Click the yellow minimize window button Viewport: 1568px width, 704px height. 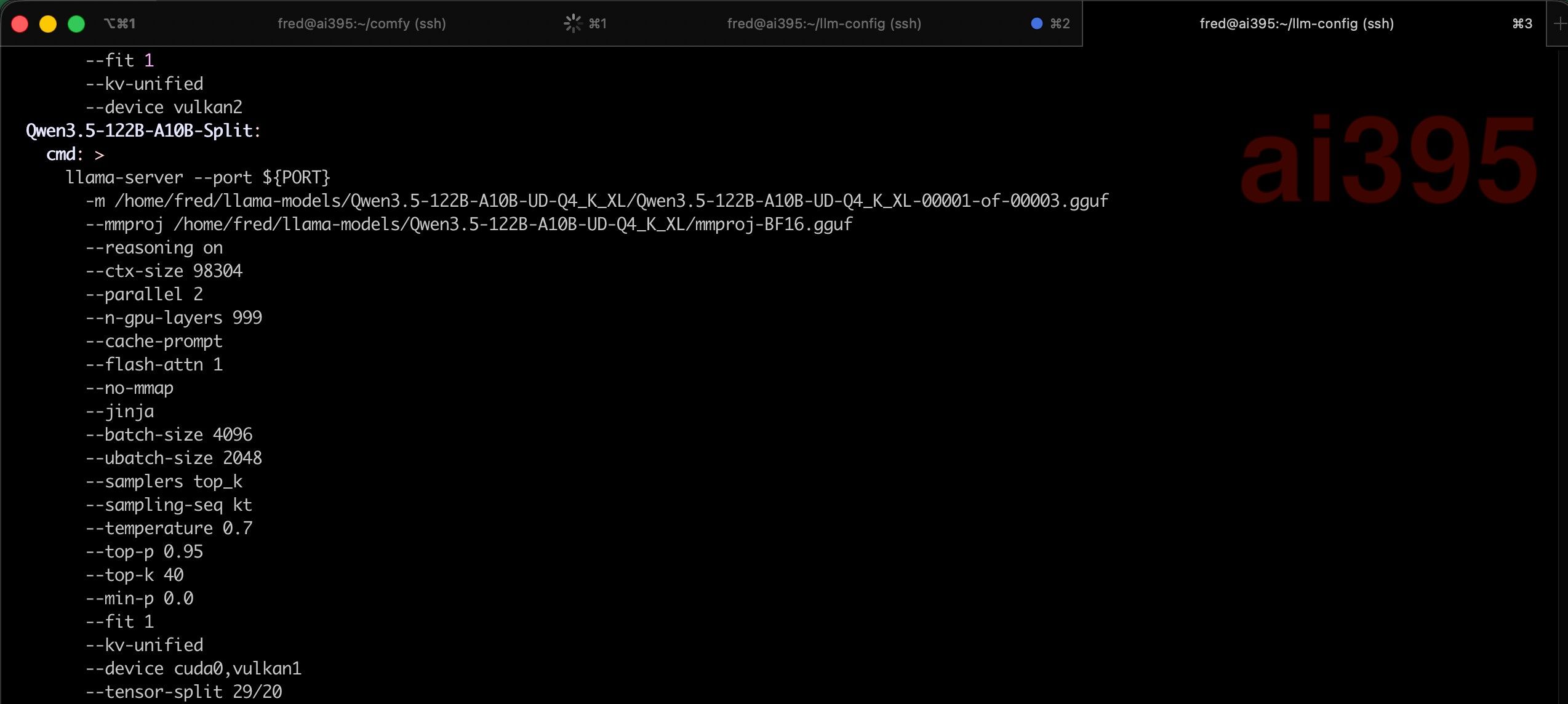[48, 24]
